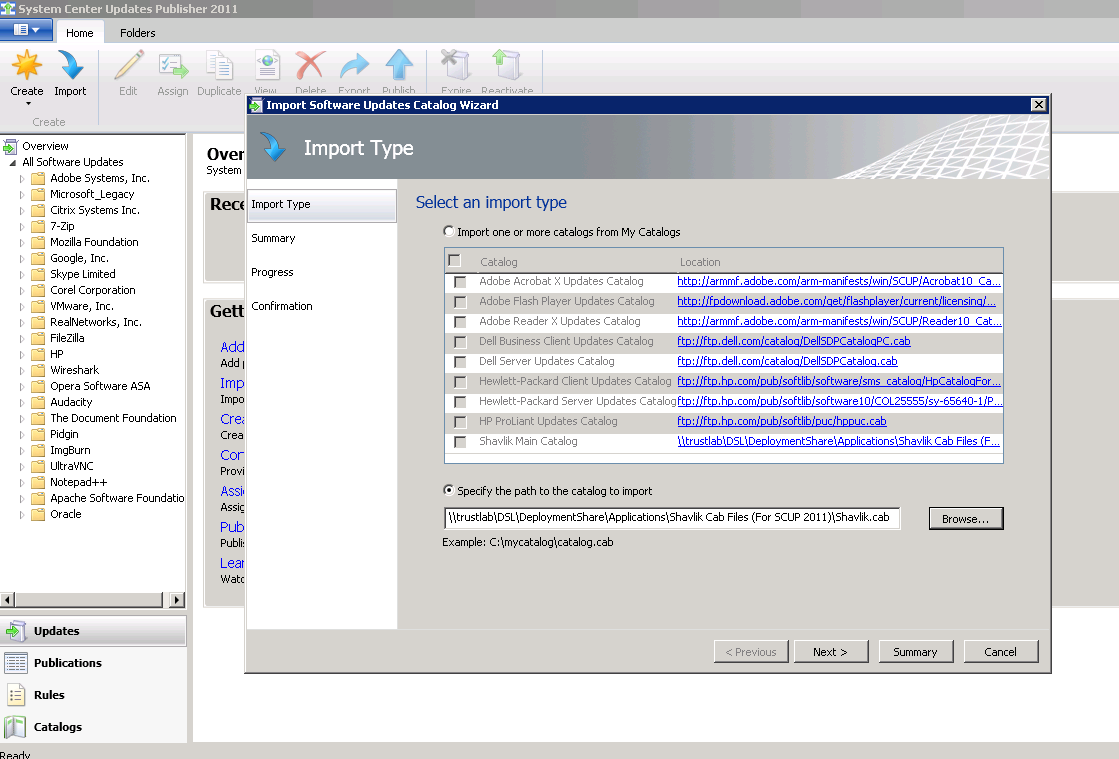This screenshot has height=759, width=1119.
Task: Click the HP folder icon
Action: (x=38, y=355)
